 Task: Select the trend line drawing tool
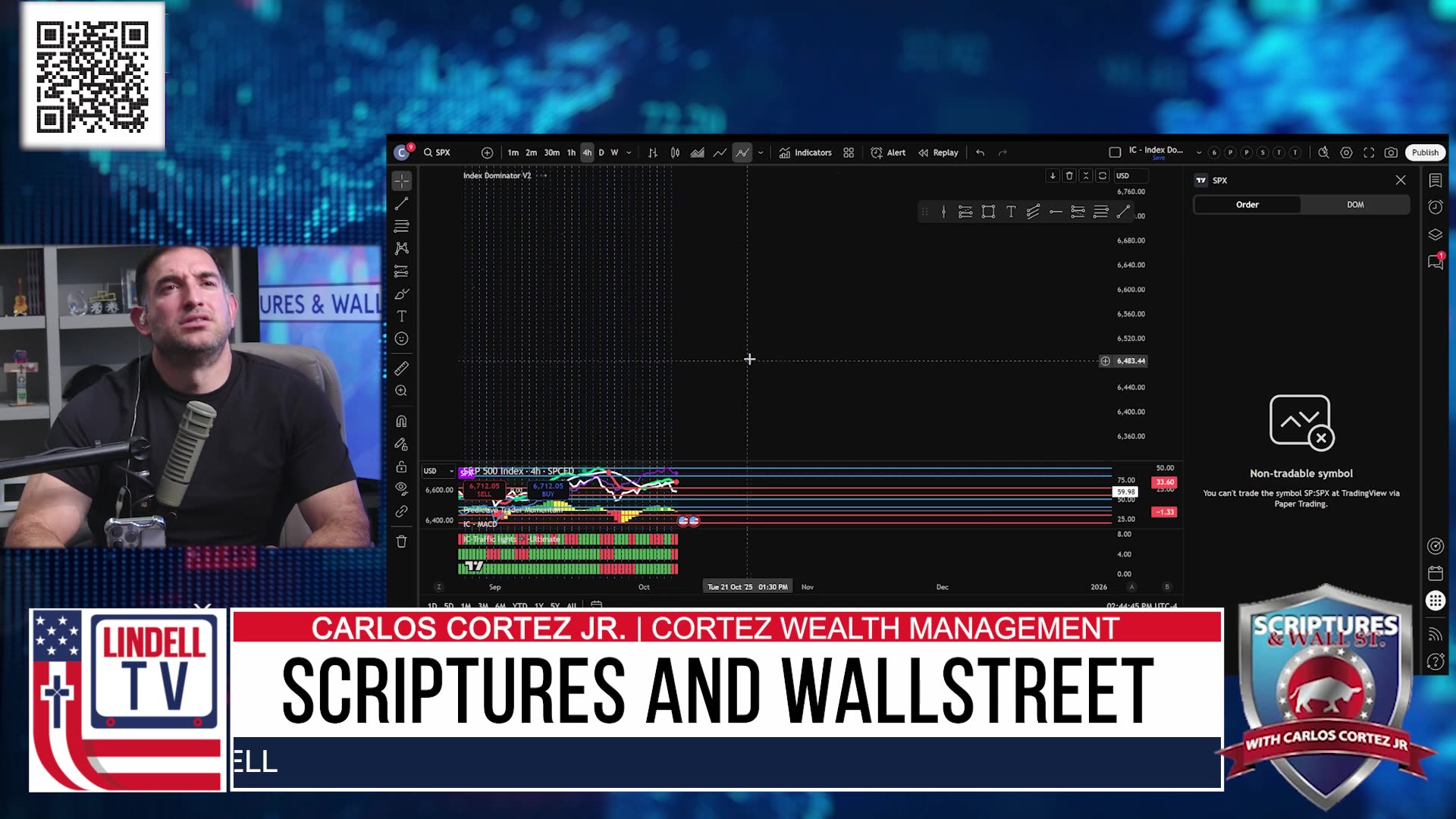(401, 203)
